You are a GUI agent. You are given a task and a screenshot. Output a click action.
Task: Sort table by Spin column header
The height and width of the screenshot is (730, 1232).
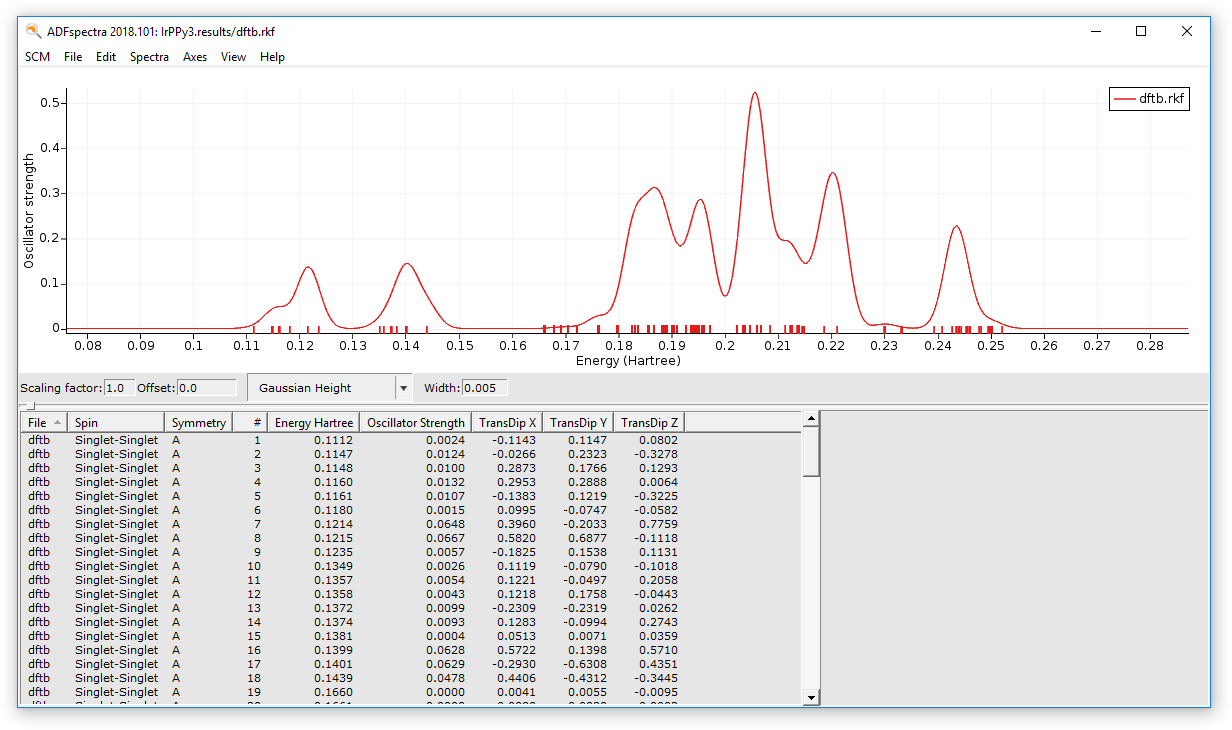click(116, 423)
